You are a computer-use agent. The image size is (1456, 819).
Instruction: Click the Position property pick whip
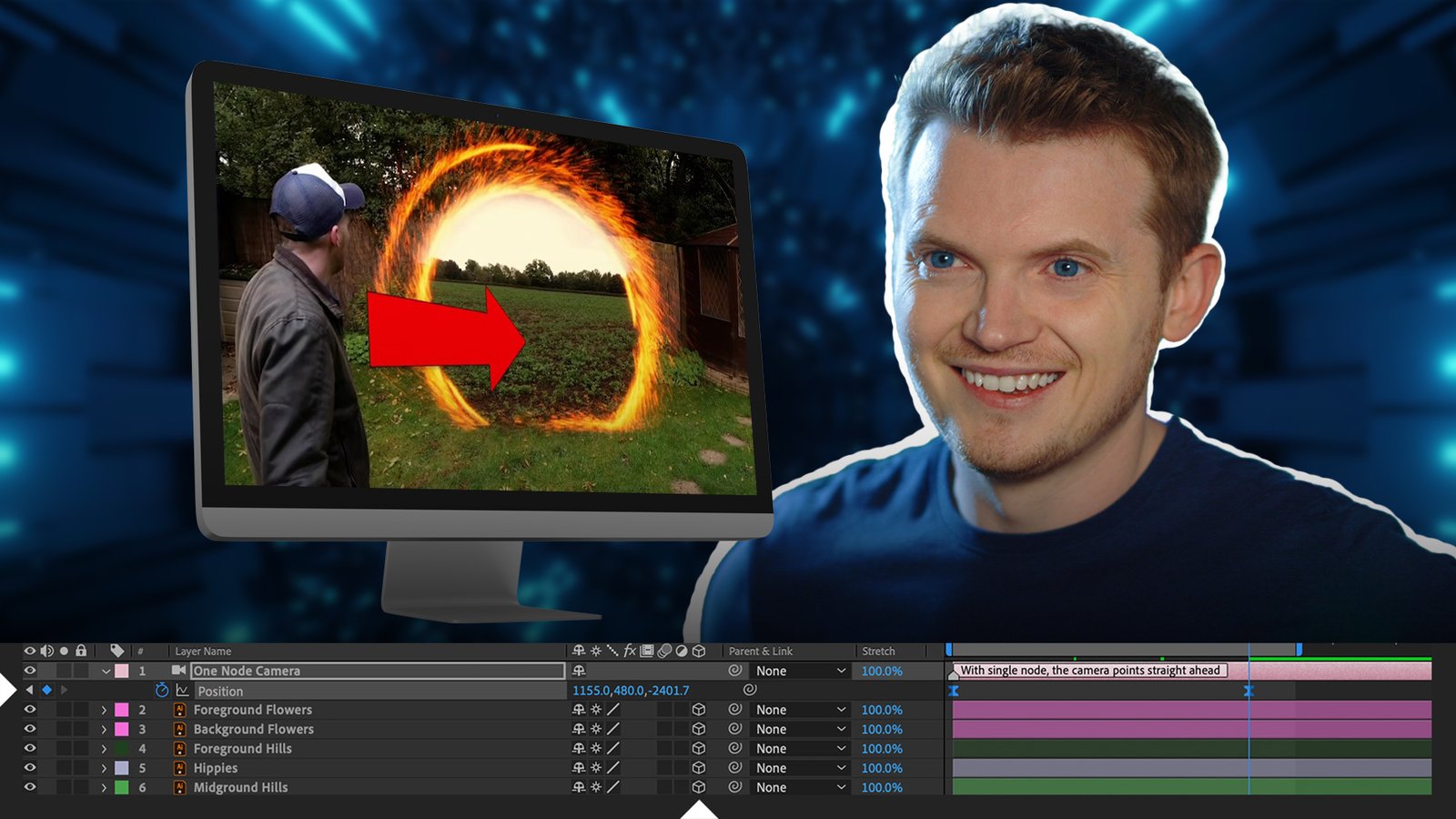[x=750, y=691]
